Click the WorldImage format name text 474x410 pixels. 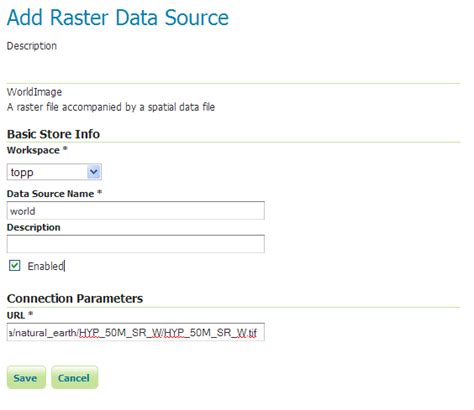pos(34,92)
